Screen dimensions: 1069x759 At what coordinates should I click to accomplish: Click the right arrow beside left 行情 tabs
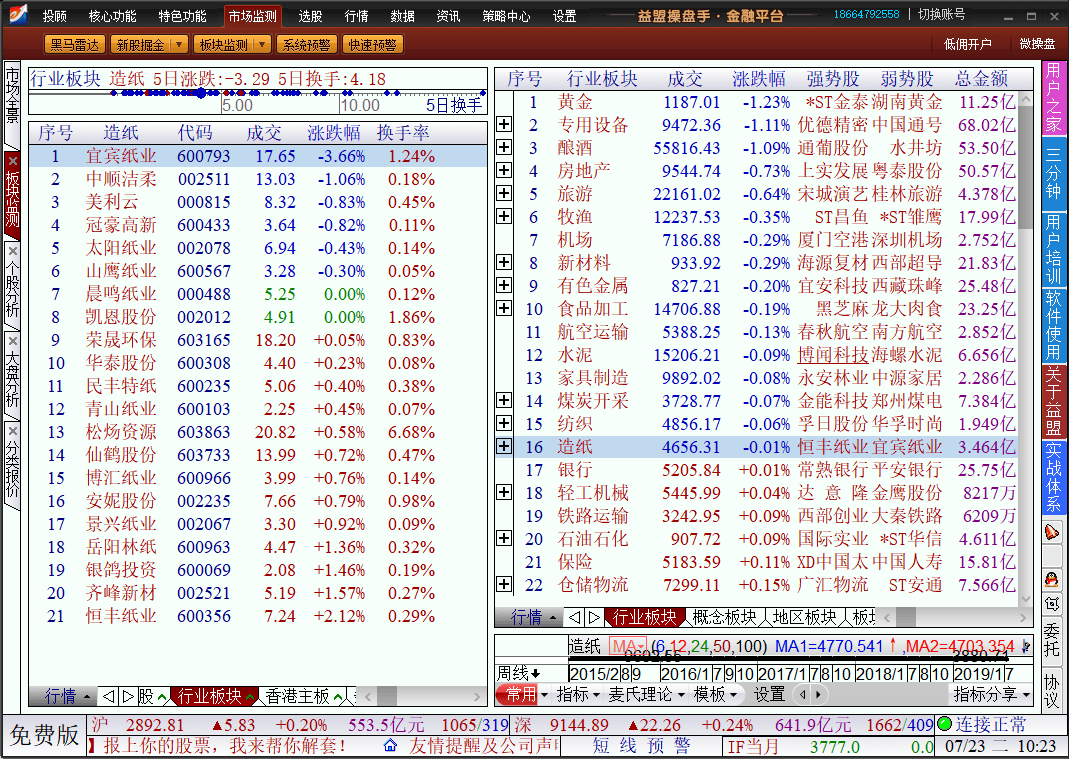coord(127,696)
